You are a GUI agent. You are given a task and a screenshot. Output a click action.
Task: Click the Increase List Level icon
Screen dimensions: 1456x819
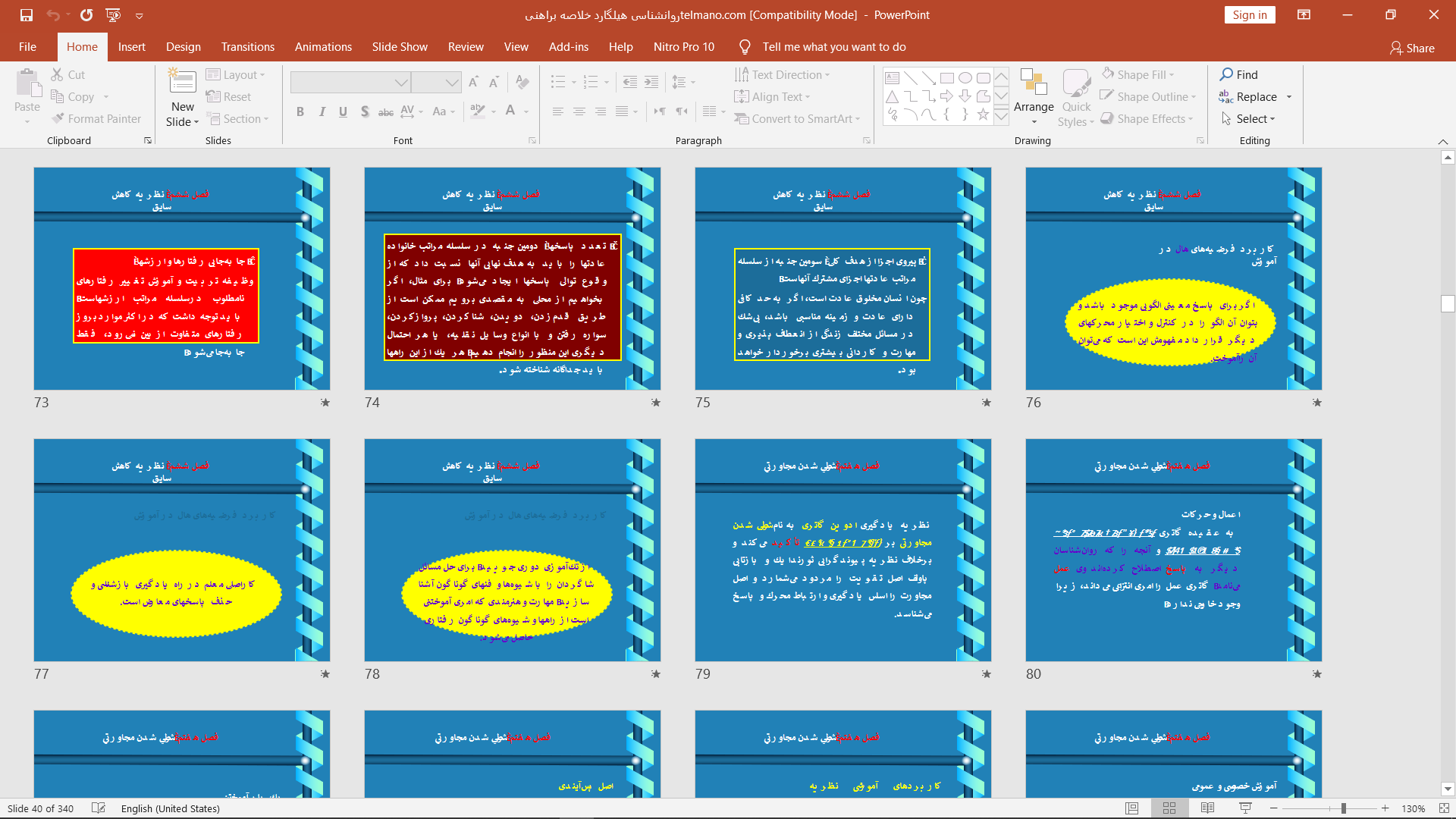click(x=651, y=82)
